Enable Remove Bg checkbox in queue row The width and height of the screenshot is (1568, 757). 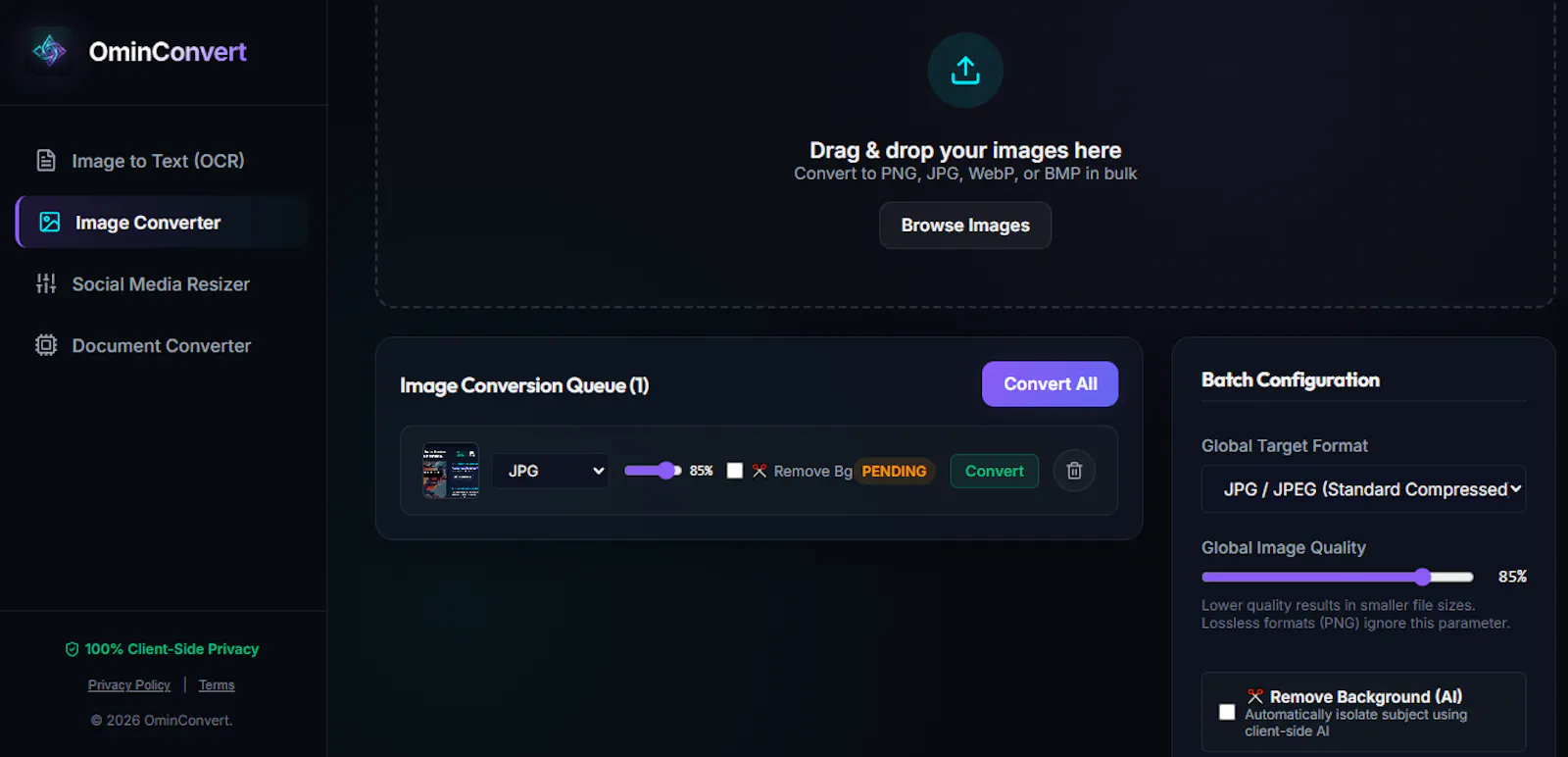point(735,471)
